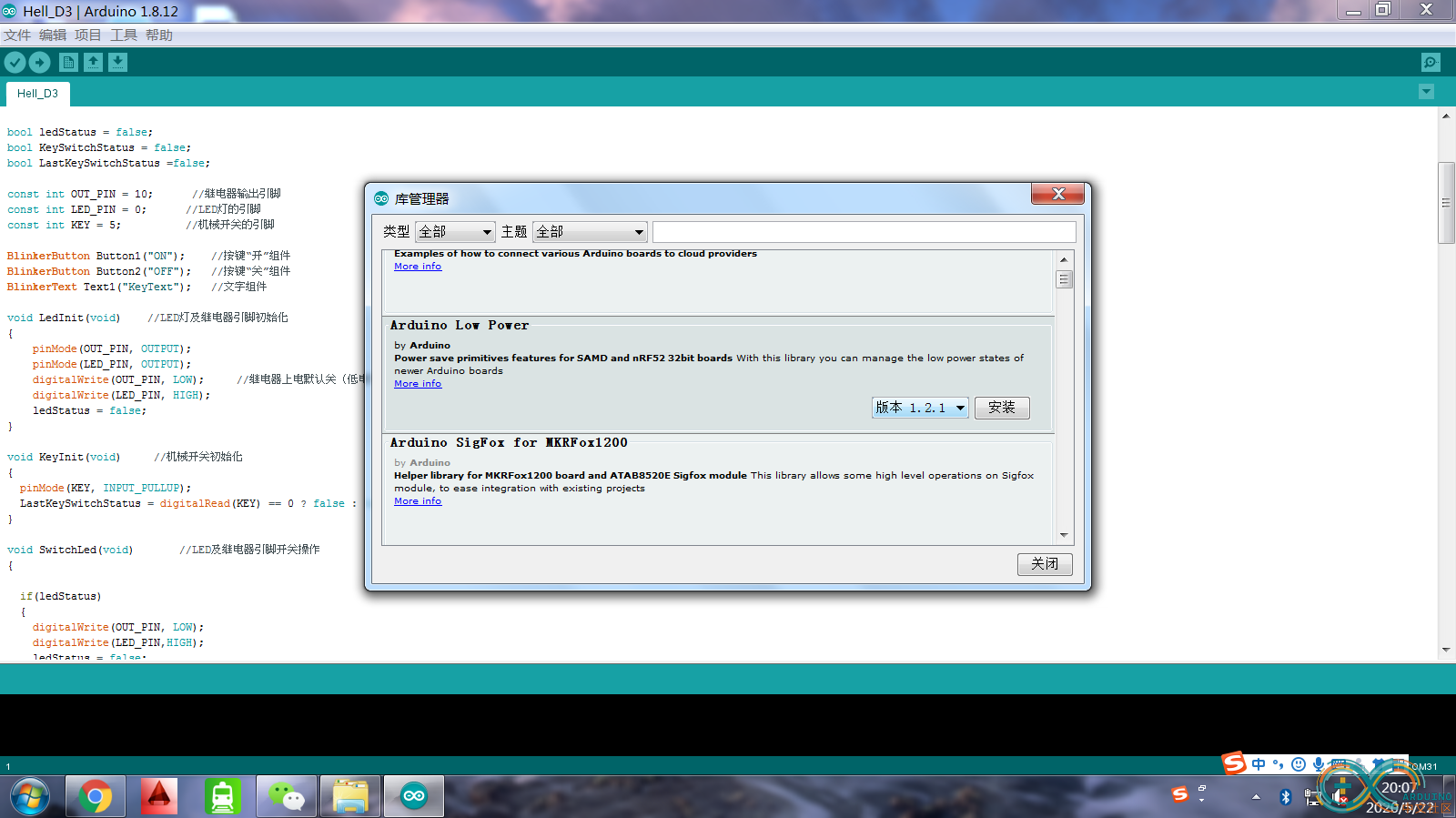Open the 版本 1.2.1 version dropdown
1456x818 pixels.
click(x=920, y=408)
